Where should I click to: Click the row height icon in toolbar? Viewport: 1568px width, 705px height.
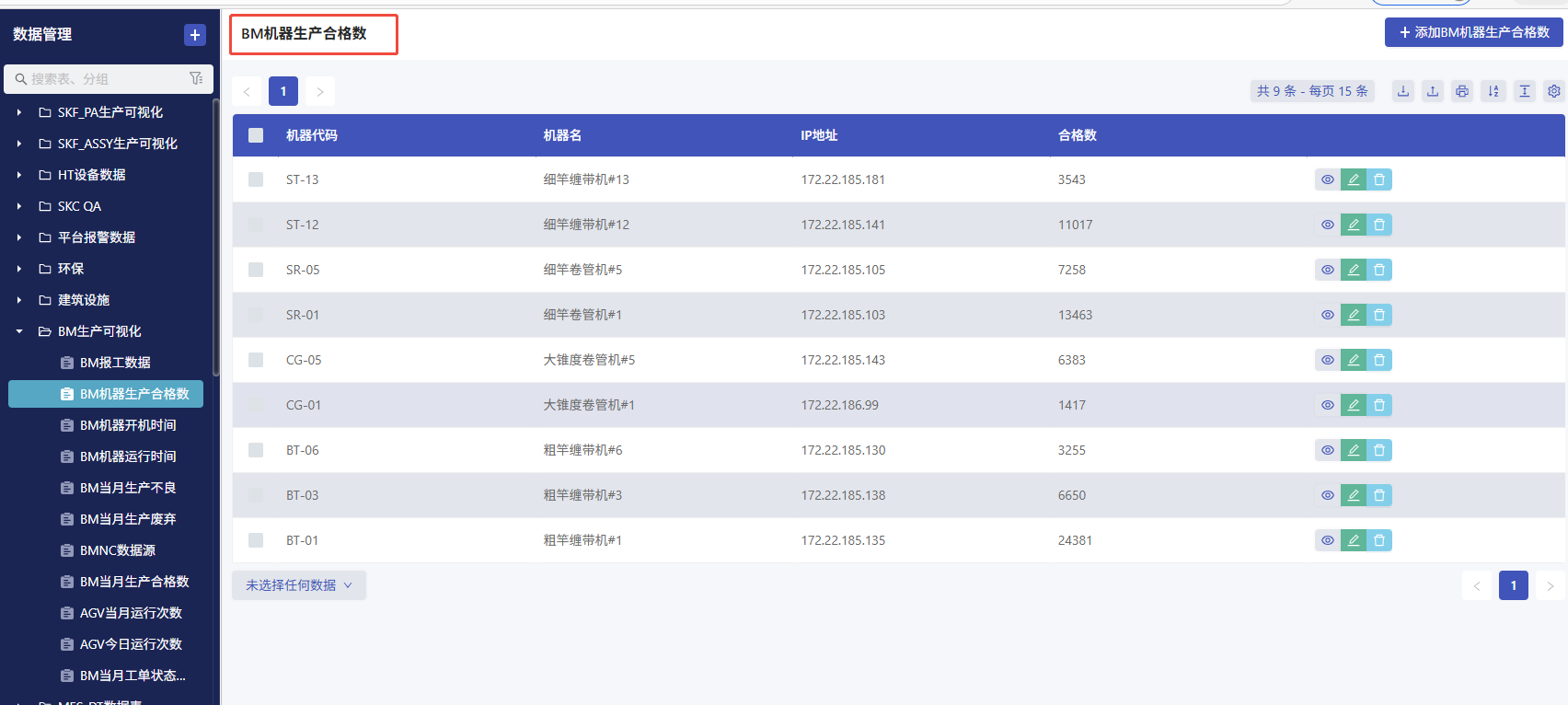(x=1525, y=91)
